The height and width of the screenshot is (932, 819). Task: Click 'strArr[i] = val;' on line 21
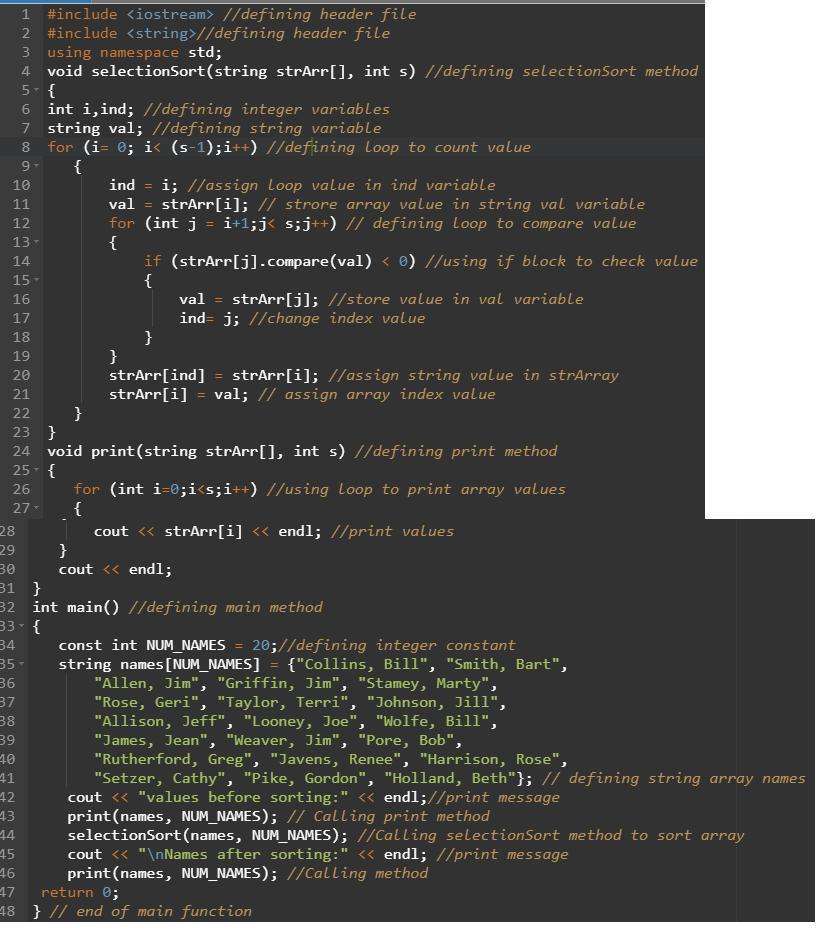point(178,395)
